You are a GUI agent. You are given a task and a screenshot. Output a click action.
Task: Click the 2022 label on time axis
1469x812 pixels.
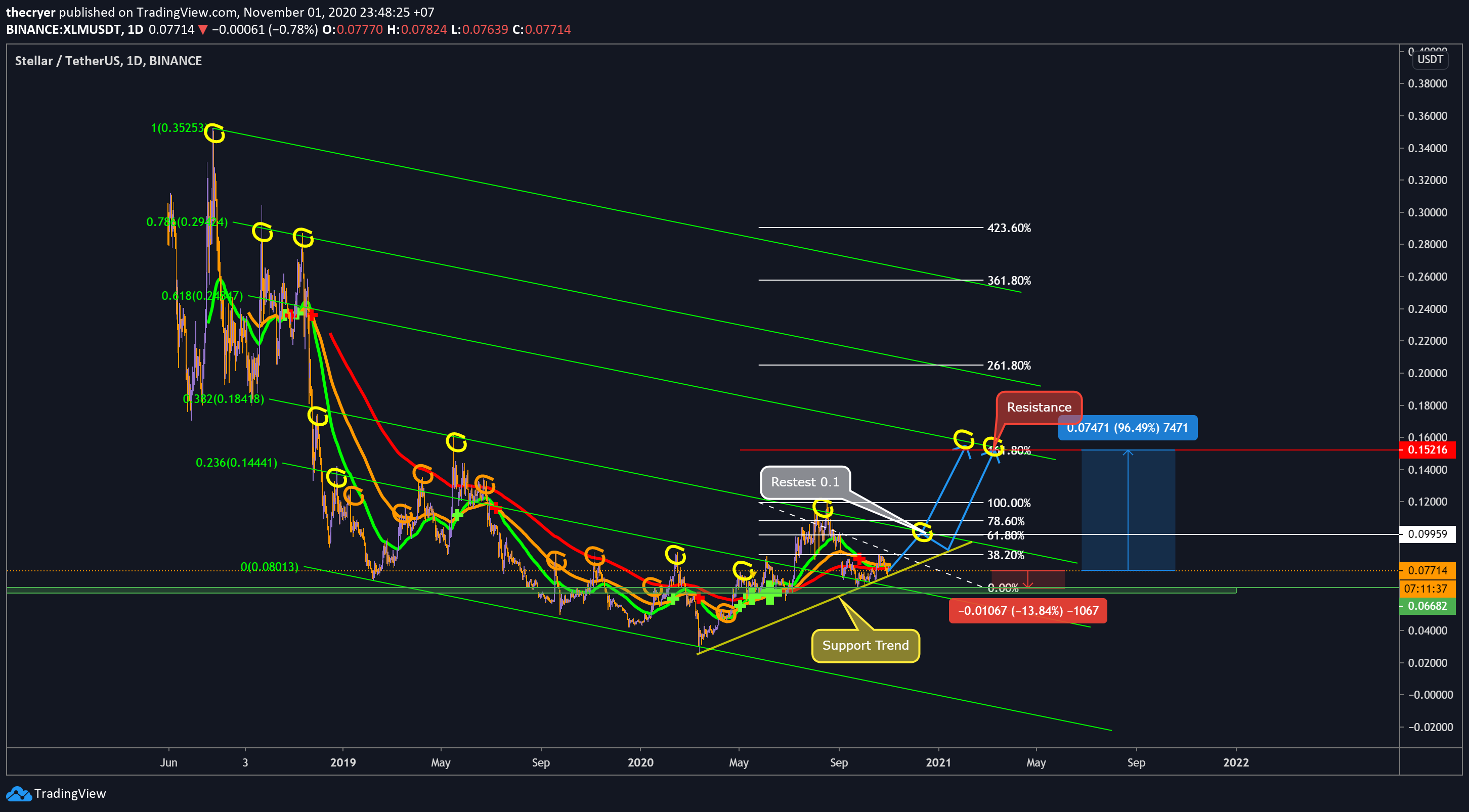pyautogui.click(x=1236, y=762)
